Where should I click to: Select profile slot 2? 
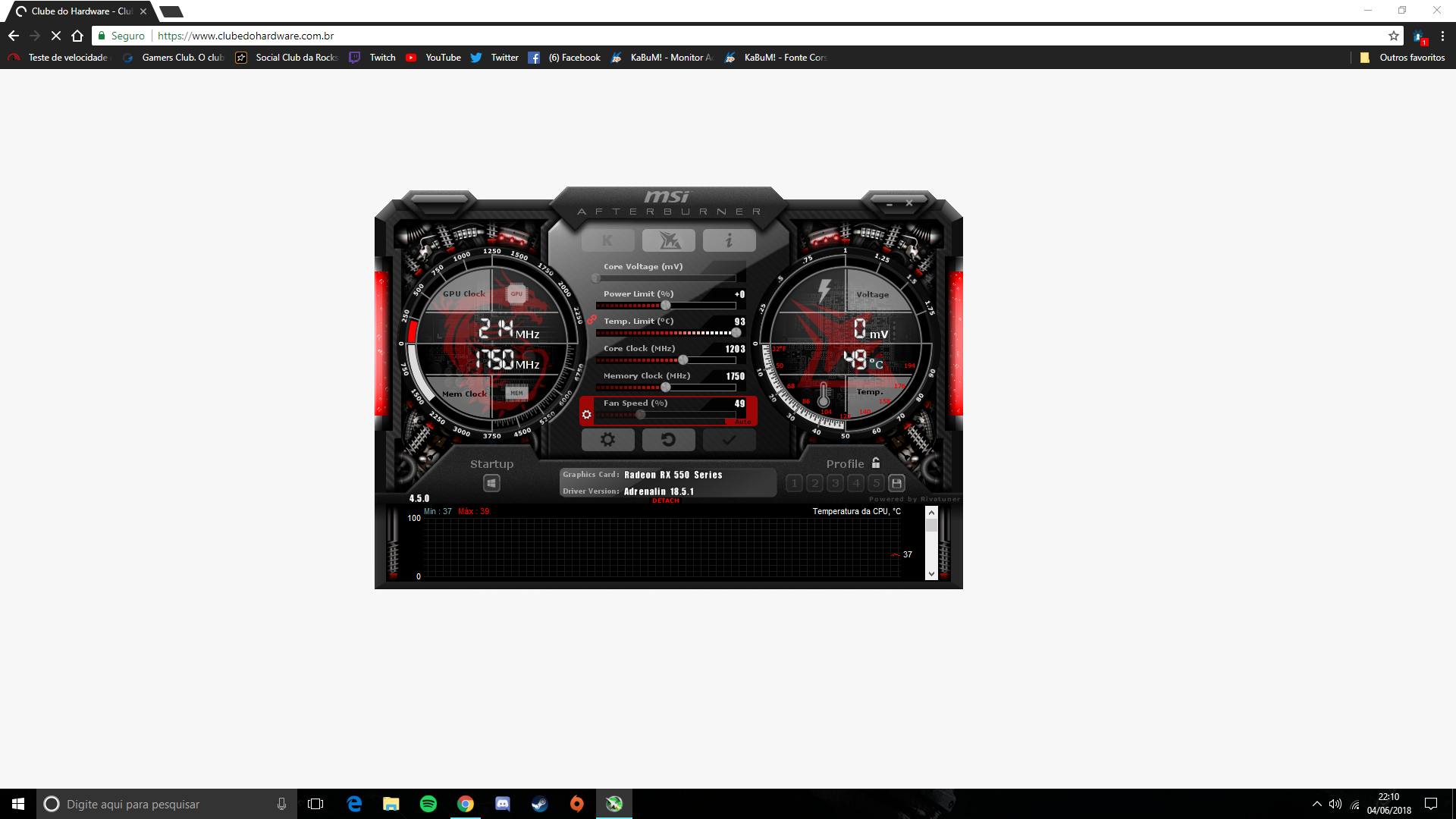coord(814,483)
